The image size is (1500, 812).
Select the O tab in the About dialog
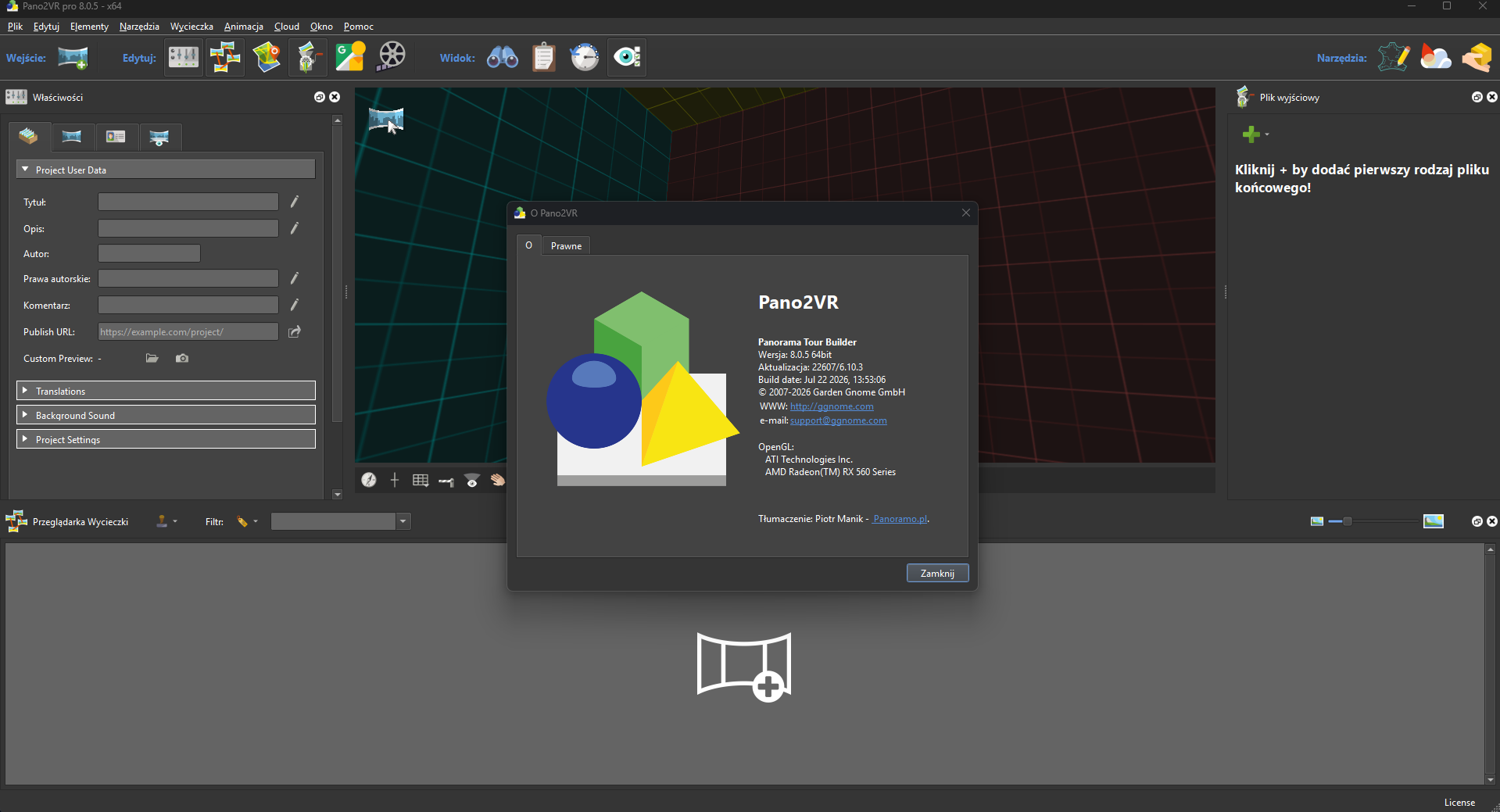pyautogui.click(x=529, y=245)
